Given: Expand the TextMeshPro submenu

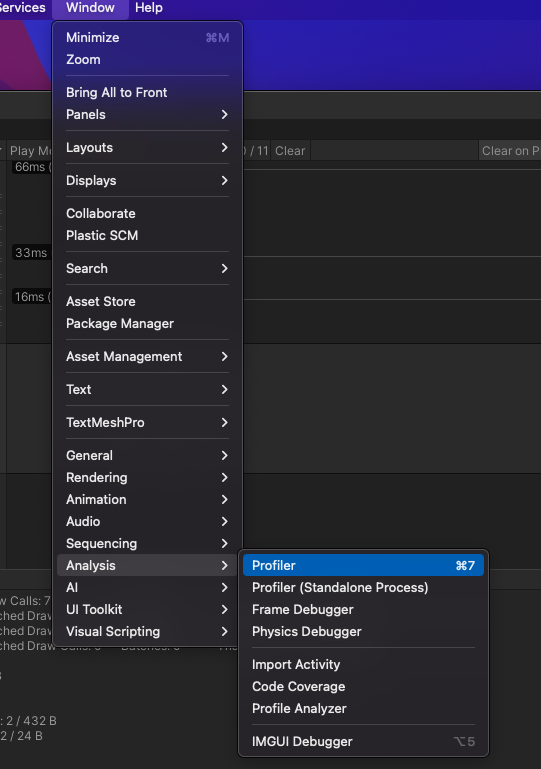Looking at the screenshot, I should coord(147,422).
